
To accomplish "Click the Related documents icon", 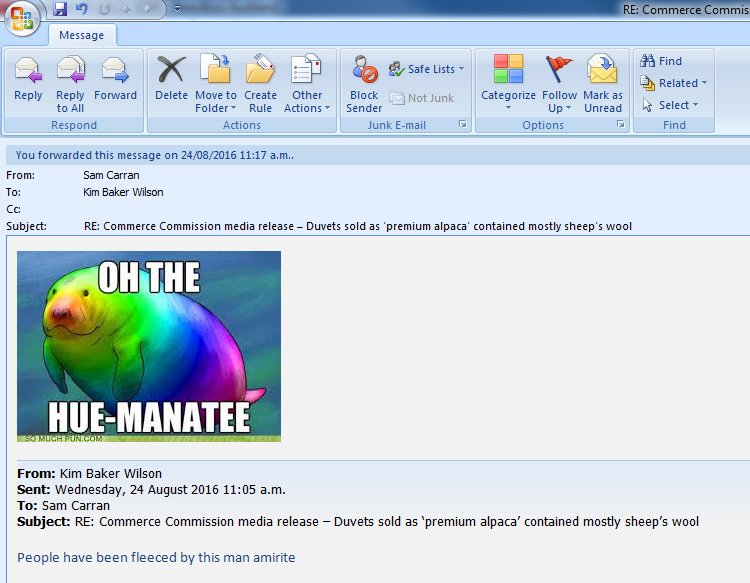I will (647, 83).
